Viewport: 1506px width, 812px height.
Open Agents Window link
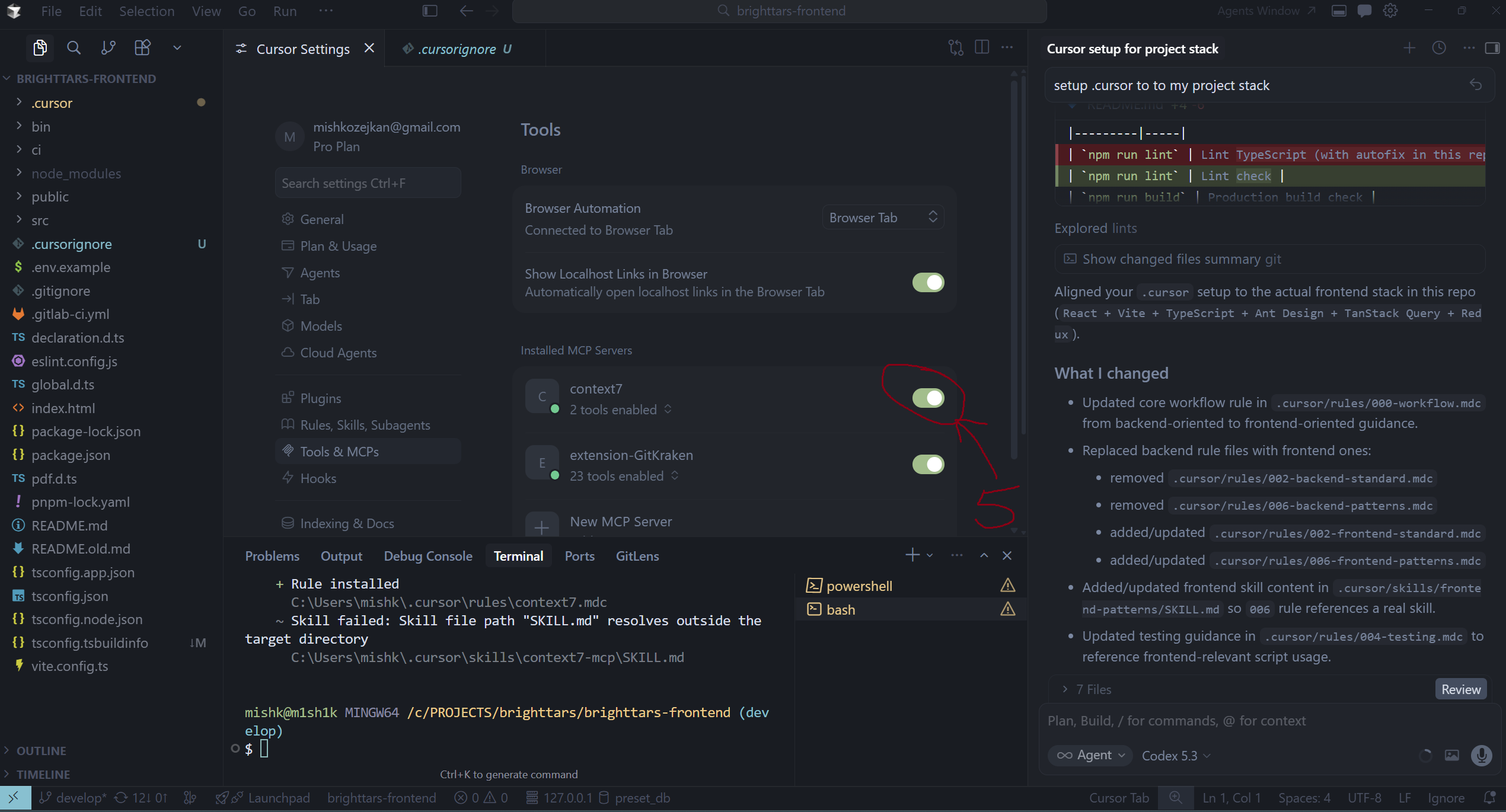click(x=1266, y=11)
